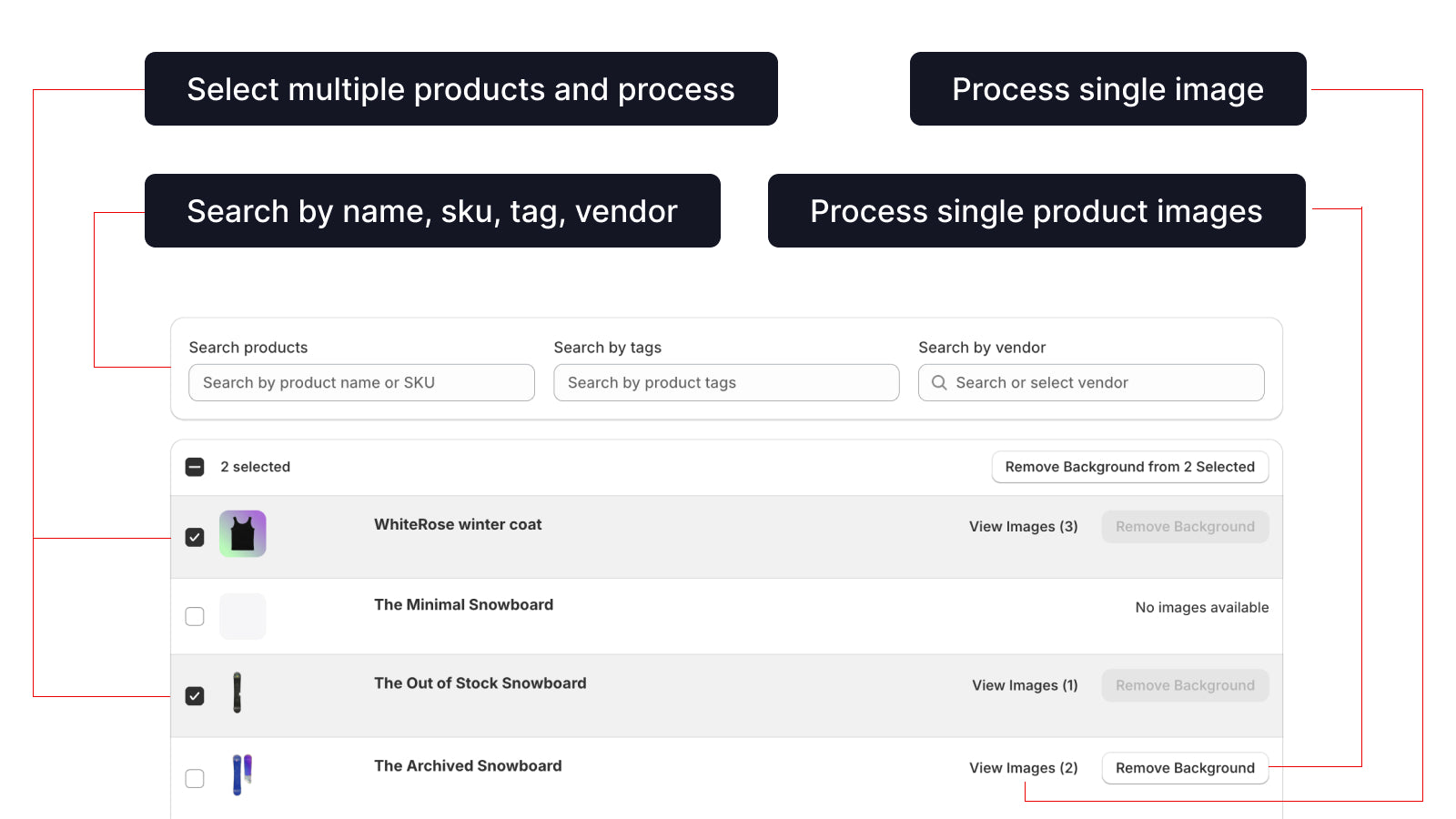Focus the Search by product name or SKU field

(x=361, y=383)
